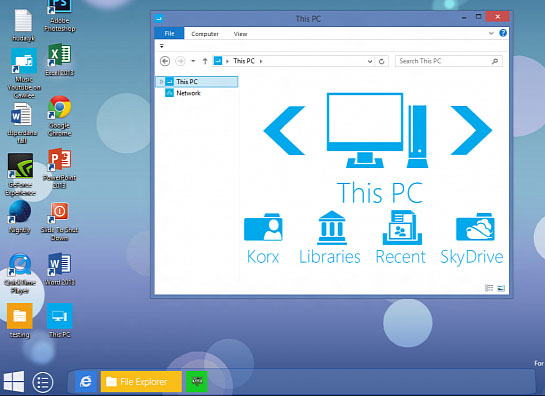Viewport: 545px width, 396px height.
Task: Open recent locations dropdown arrow
Action: click(193, 61)
